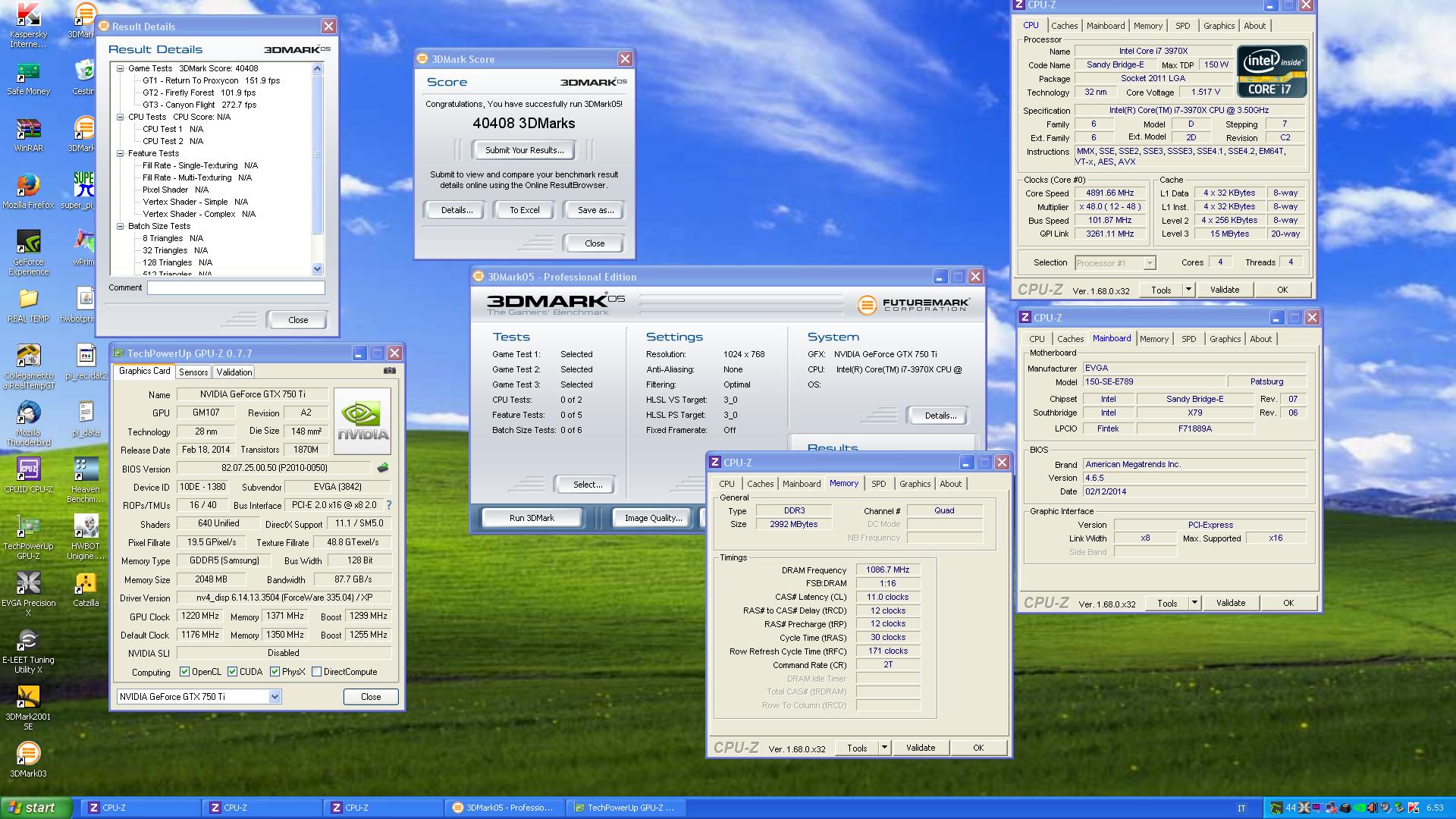
Task: Click the Bus Interface question mark icon
Action: pyautogui.click(x=389, y=505)
